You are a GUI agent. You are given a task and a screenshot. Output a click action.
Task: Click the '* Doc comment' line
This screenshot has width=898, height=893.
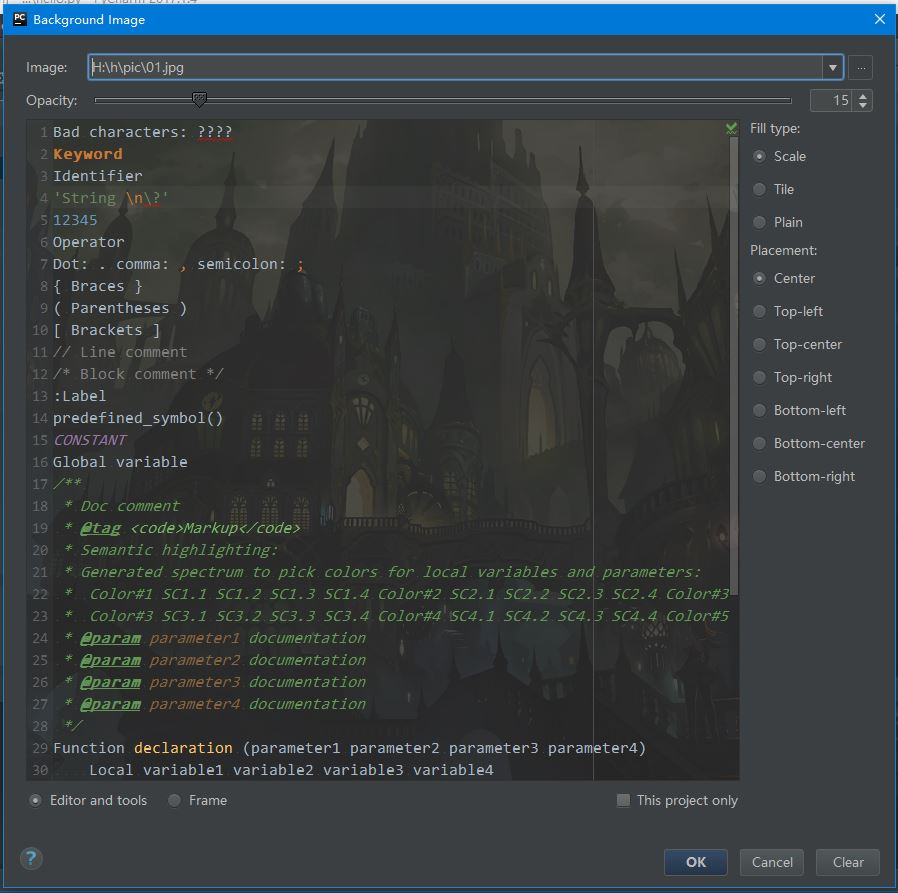coord(121,506)
